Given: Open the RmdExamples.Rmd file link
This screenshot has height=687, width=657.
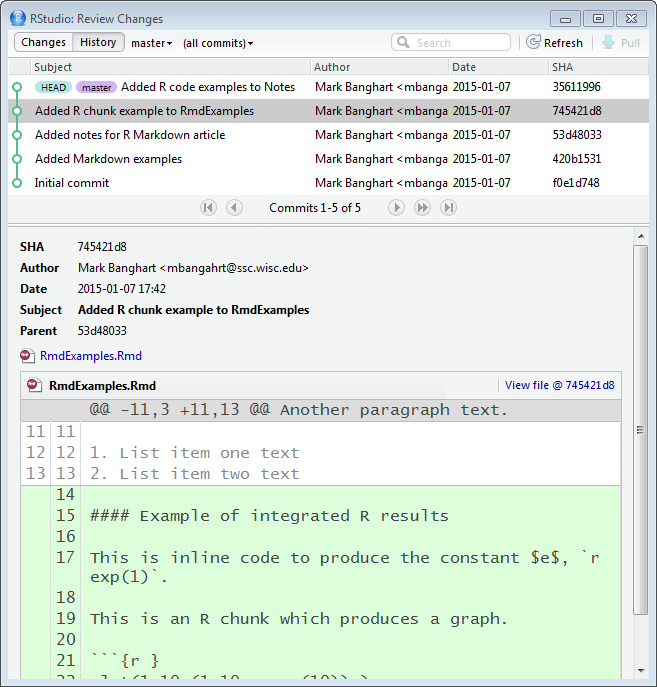Looking at the screenshot, I should click(x=90, y=356).
